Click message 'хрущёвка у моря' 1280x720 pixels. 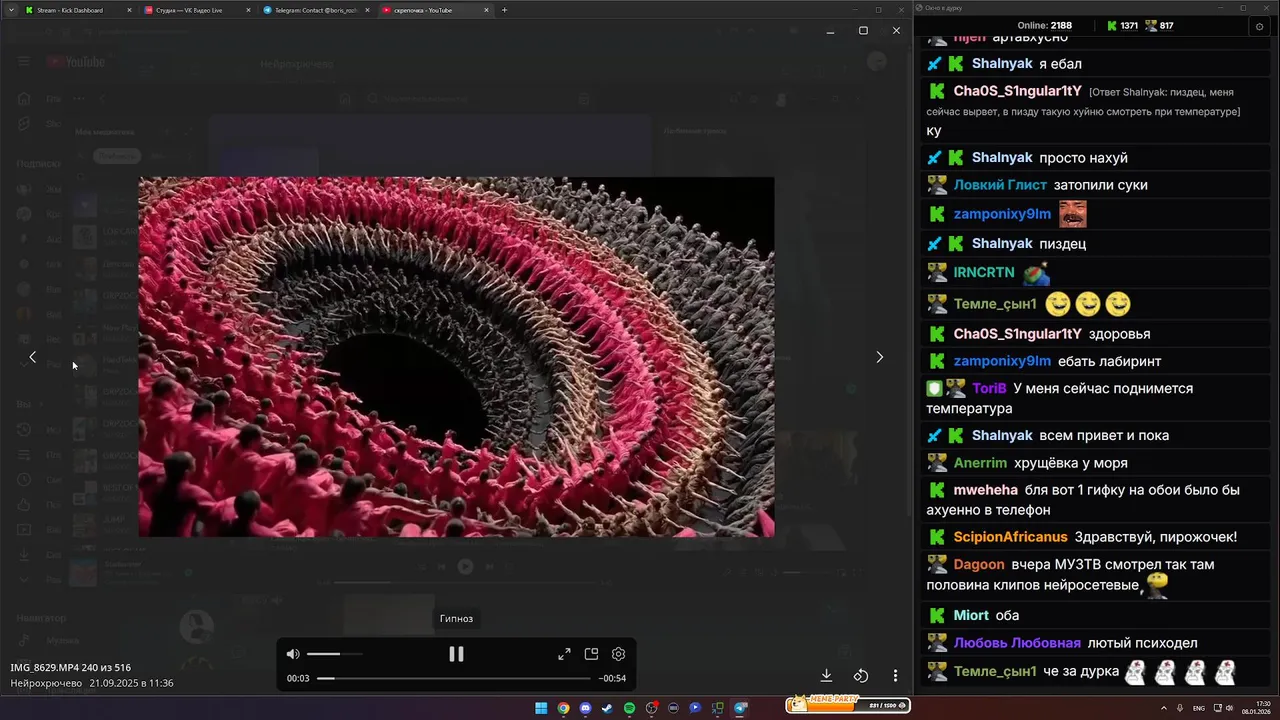[x=1071, y=463]
